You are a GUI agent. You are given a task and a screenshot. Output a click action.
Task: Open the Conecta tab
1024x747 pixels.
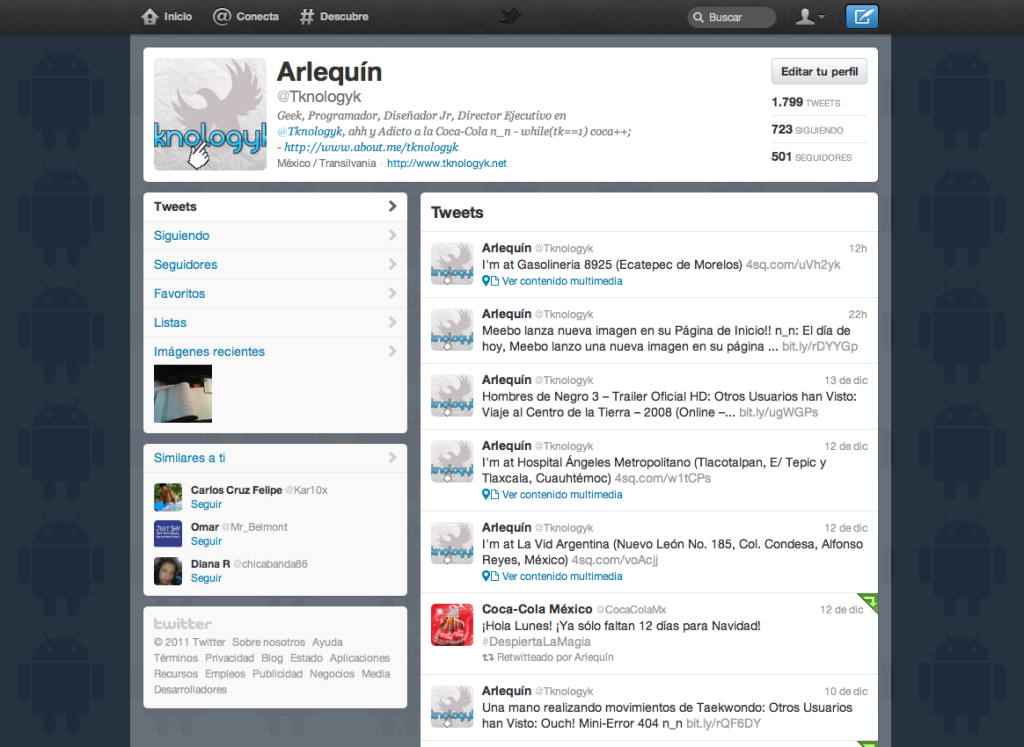(246, 16)
